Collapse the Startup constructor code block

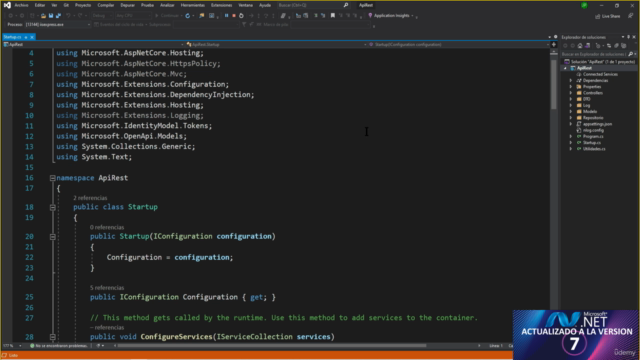pos(53,237)
